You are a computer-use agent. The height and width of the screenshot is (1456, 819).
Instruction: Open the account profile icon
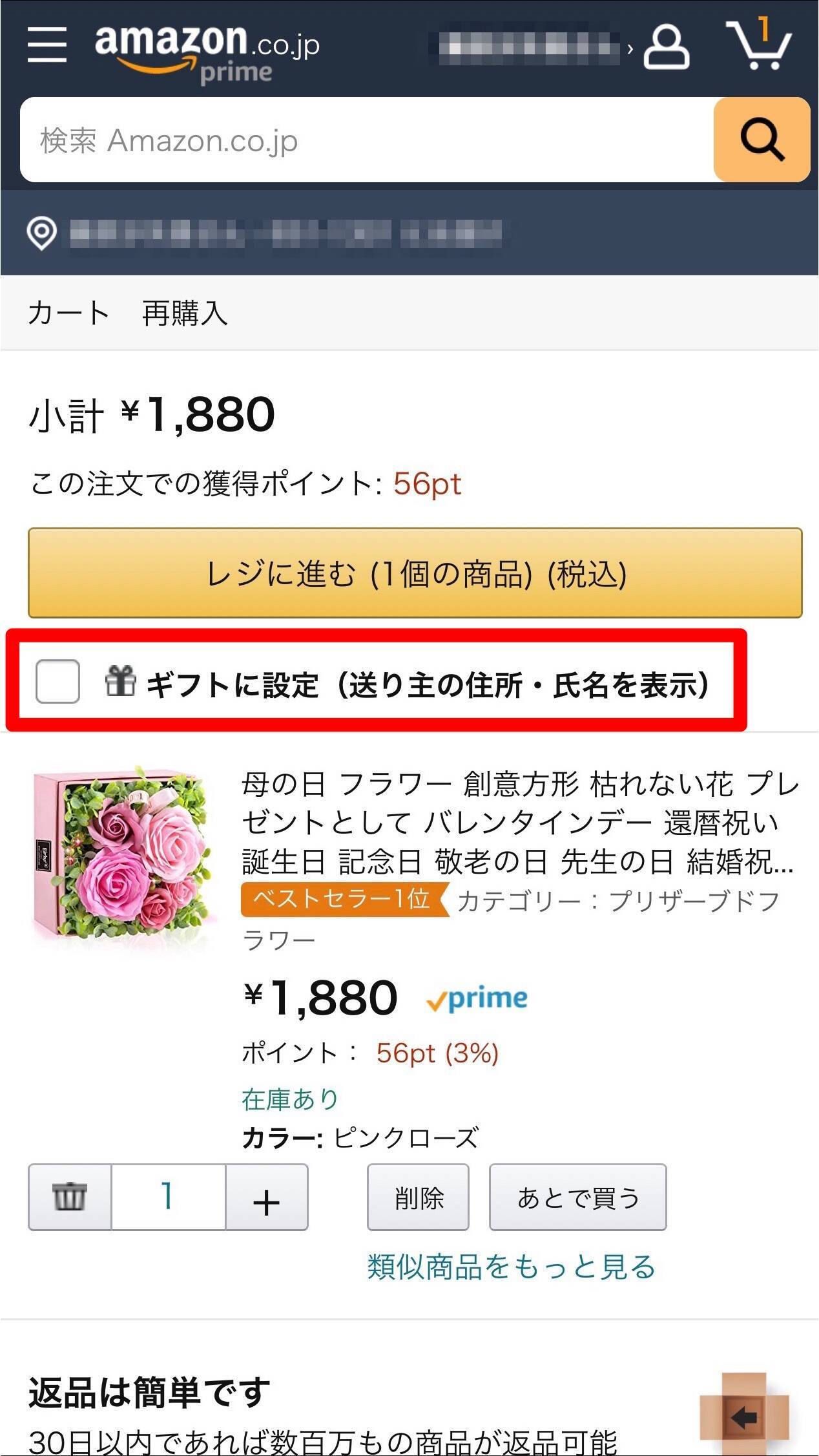(x=667, y=47)
